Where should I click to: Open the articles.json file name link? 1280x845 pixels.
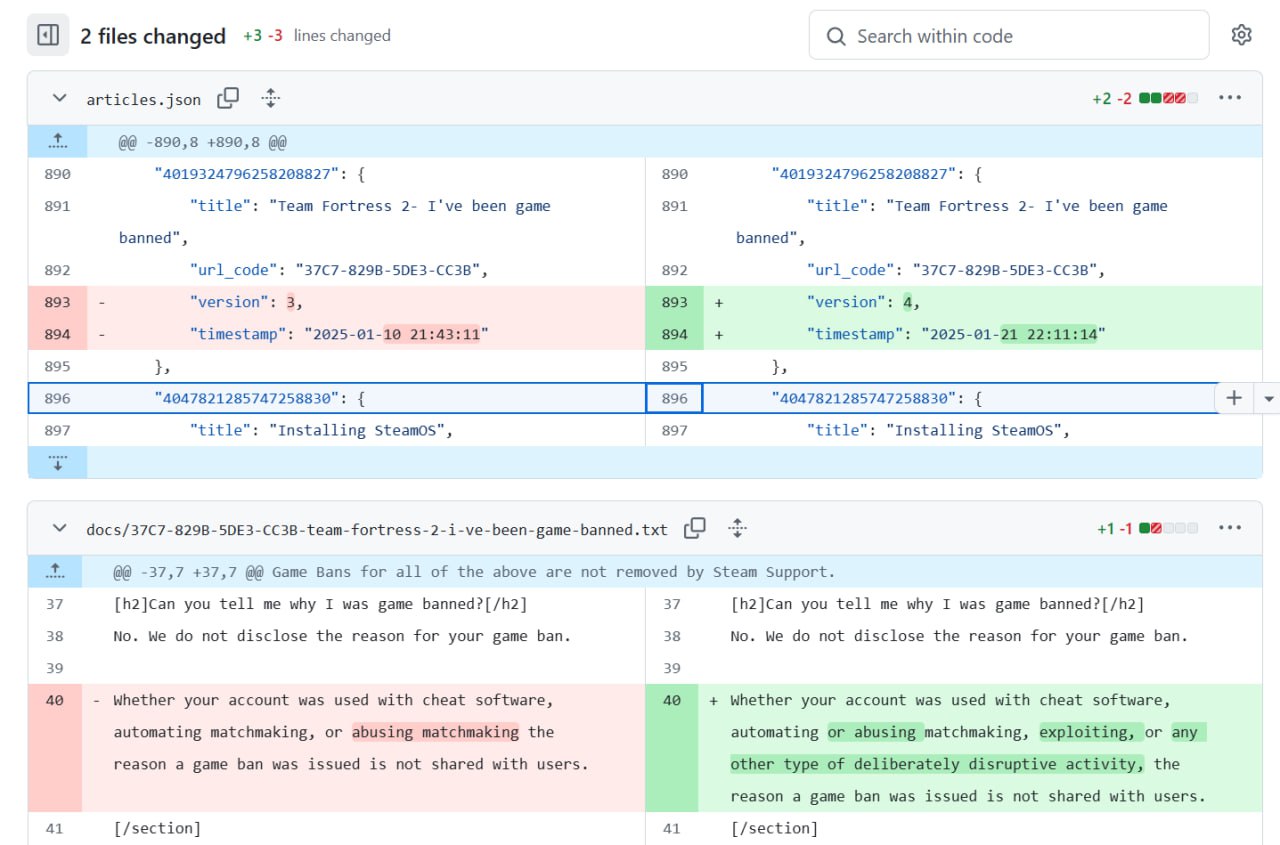(144, 99)
